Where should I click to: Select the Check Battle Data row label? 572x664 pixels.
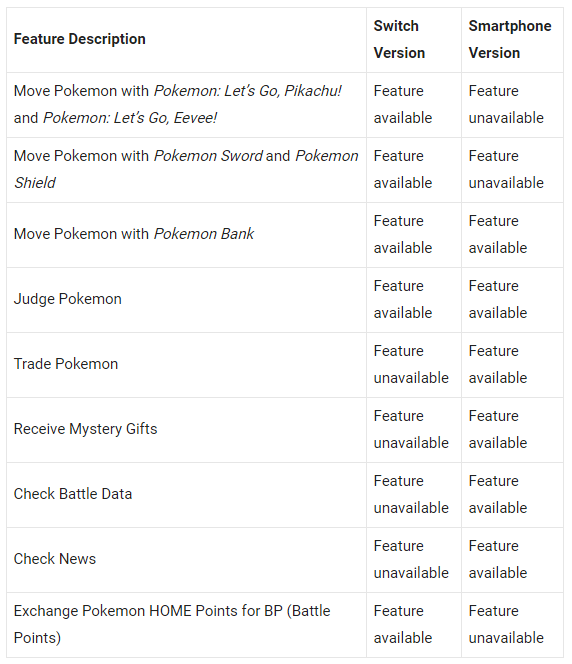click(x=73, y=494)
